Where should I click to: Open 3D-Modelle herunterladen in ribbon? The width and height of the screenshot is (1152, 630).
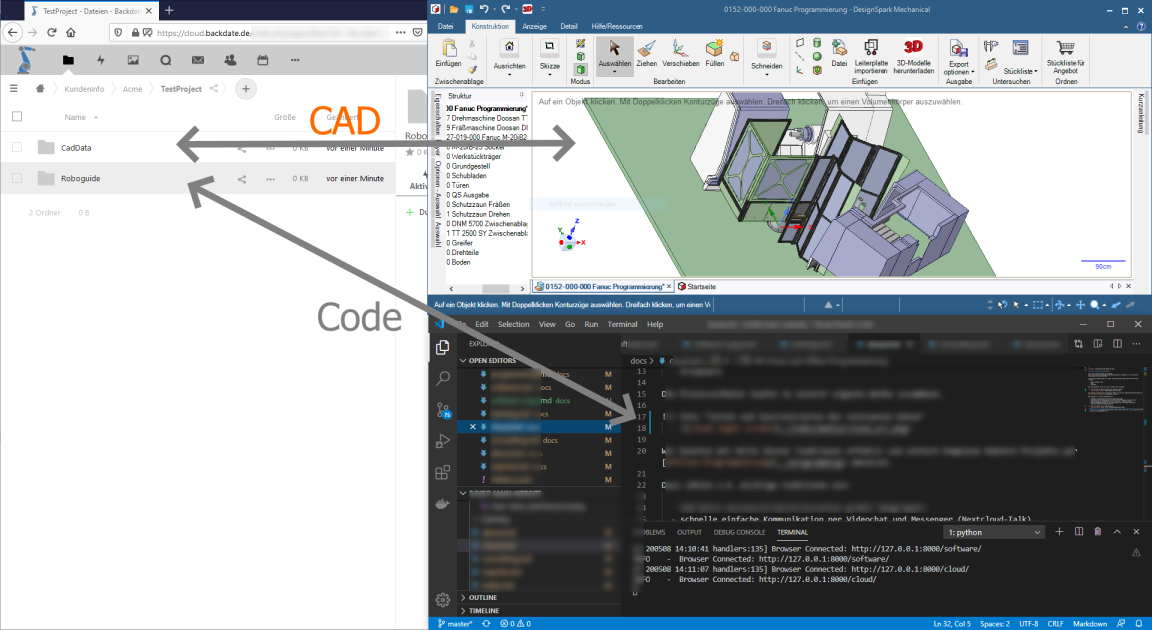coord(913,56)
